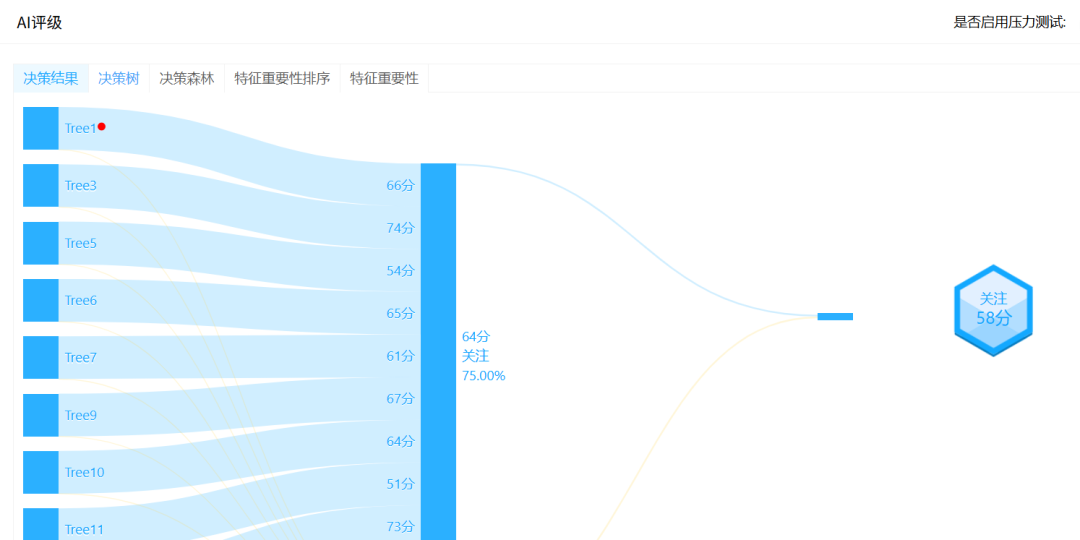Click the 74分 score label

400,228
